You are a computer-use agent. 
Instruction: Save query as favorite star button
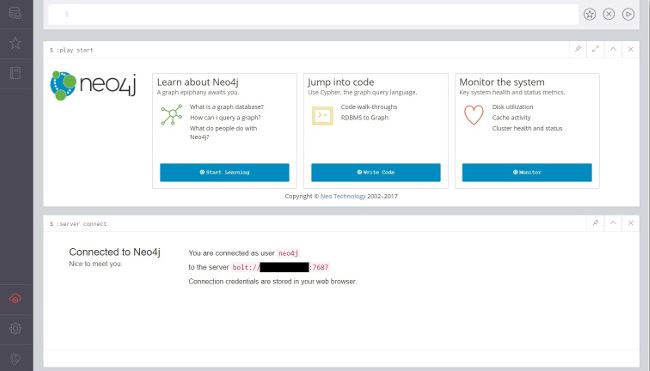589,15
